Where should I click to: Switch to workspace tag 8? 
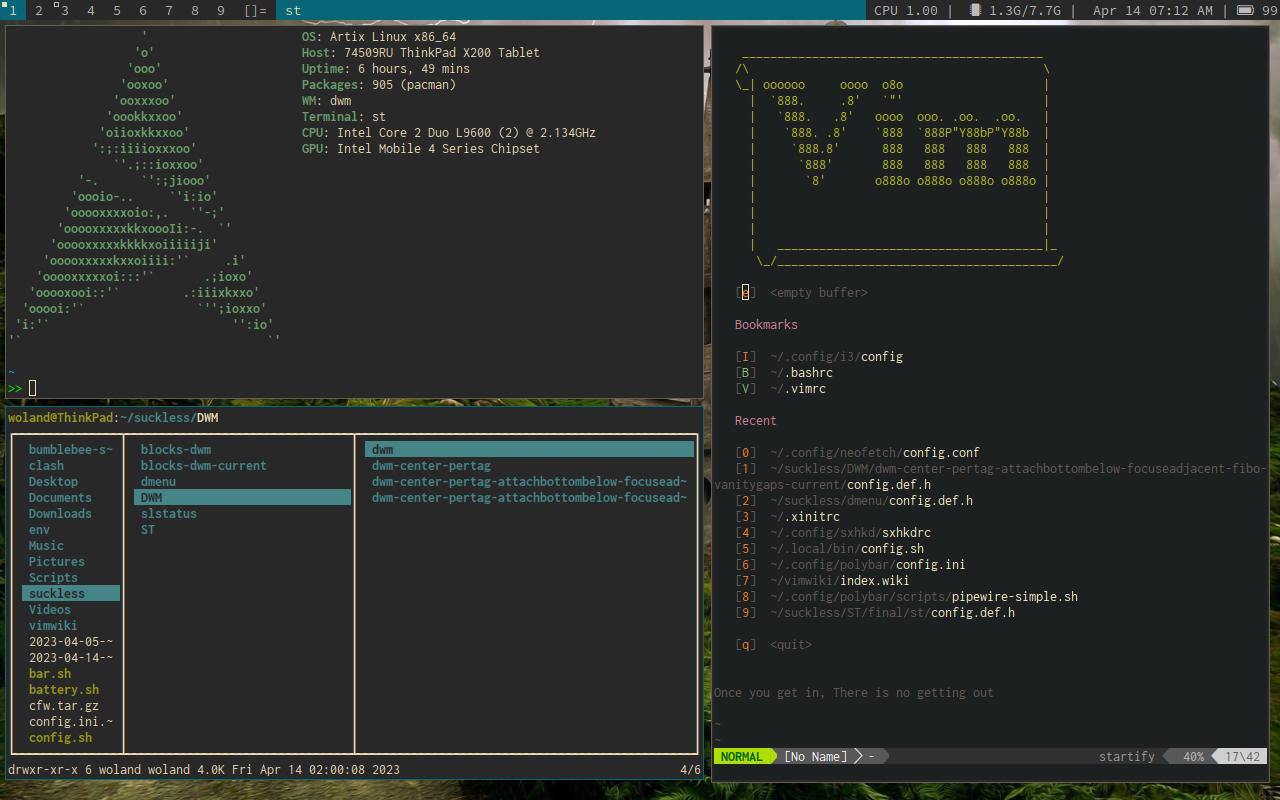(x=194, y=11)
